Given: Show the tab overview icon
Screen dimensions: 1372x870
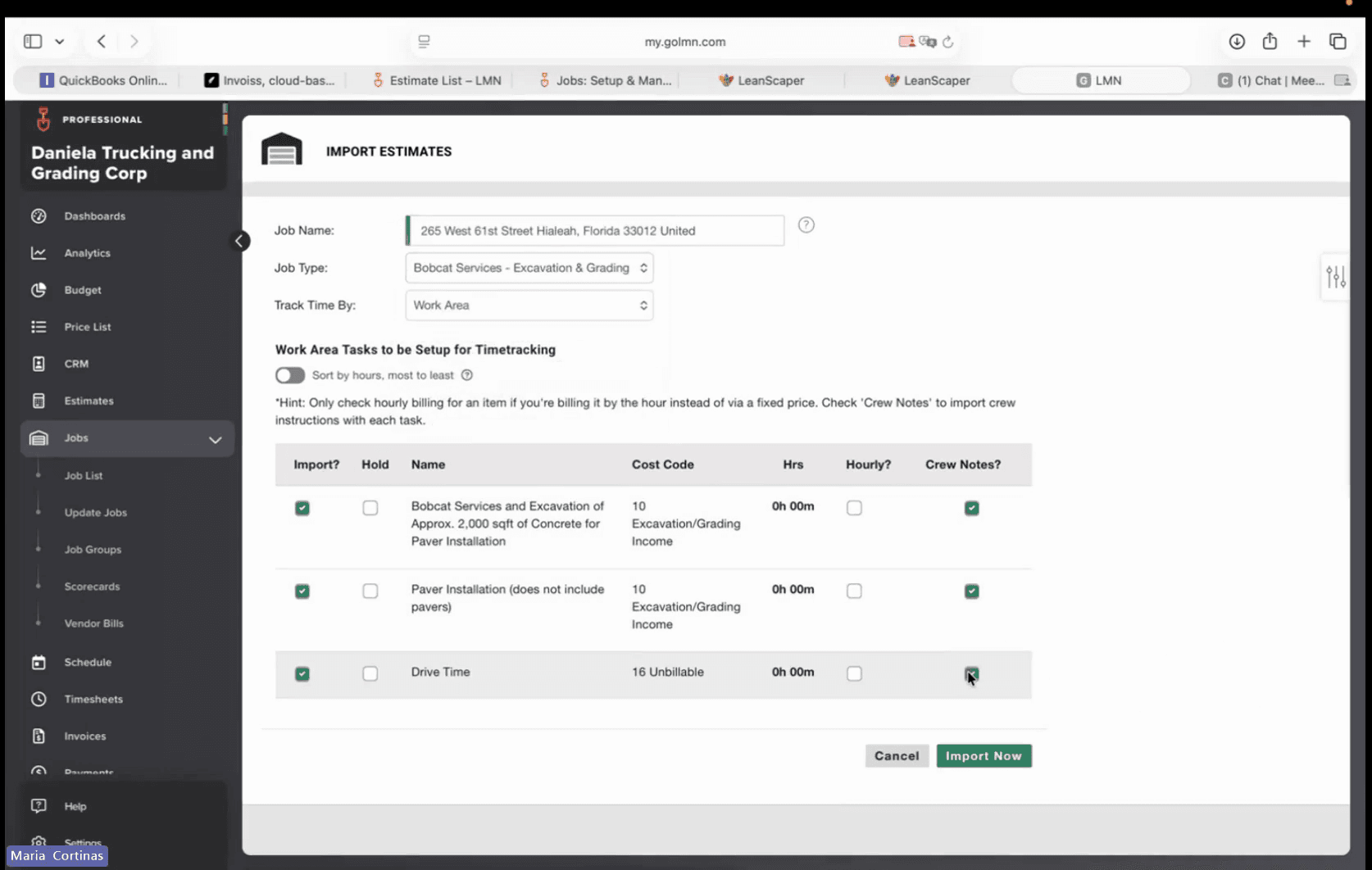Looking at the screenshot, I should coord(1338,41).
